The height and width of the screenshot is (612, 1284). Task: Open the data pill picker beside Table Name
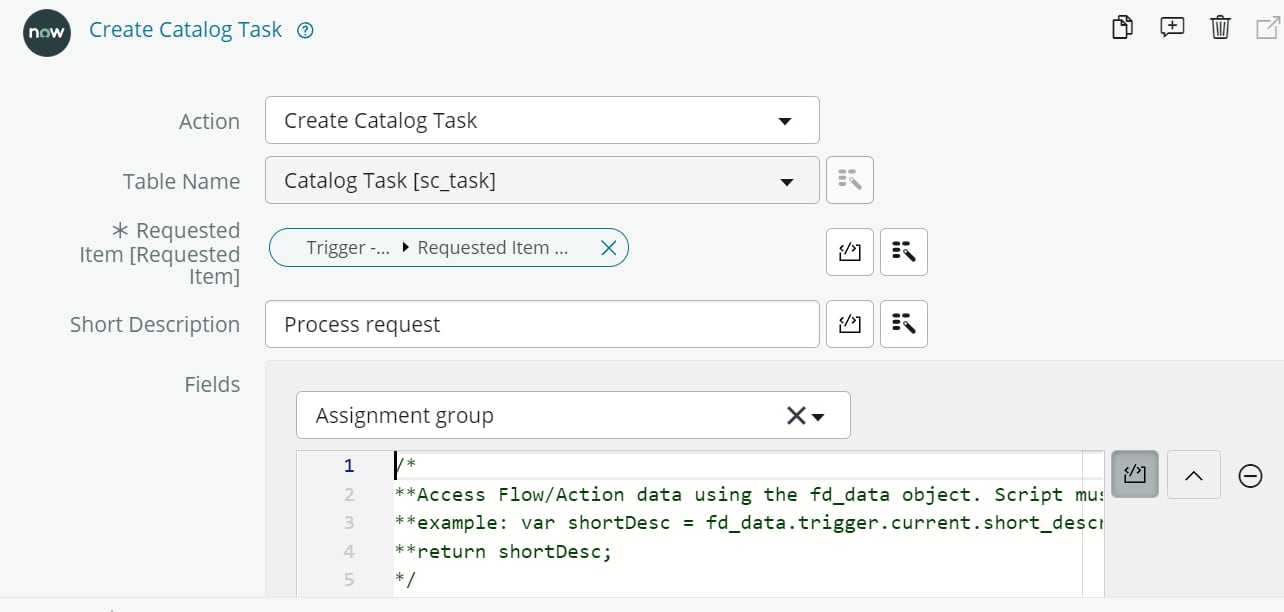pyautogui.click(x=849, y=180)
